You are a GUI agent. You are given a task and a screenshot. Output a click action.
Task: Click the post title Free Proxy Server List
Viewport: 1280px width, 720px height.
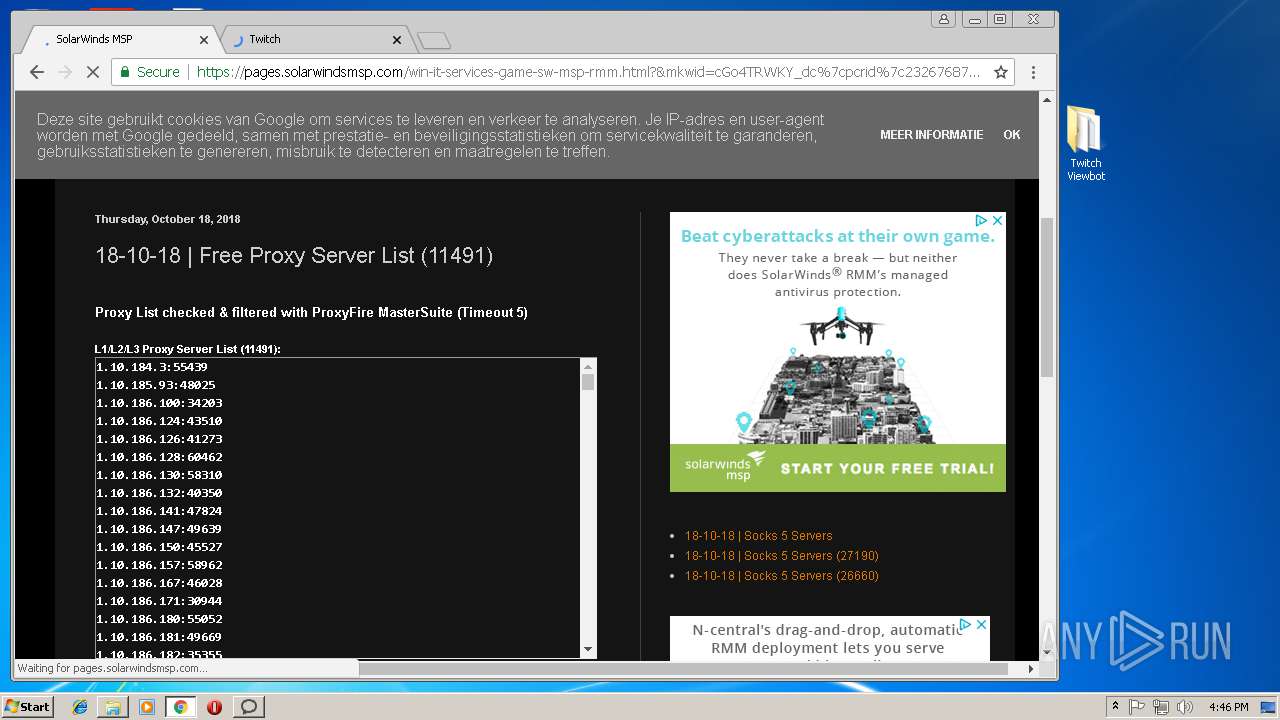(x=294, y=256)
